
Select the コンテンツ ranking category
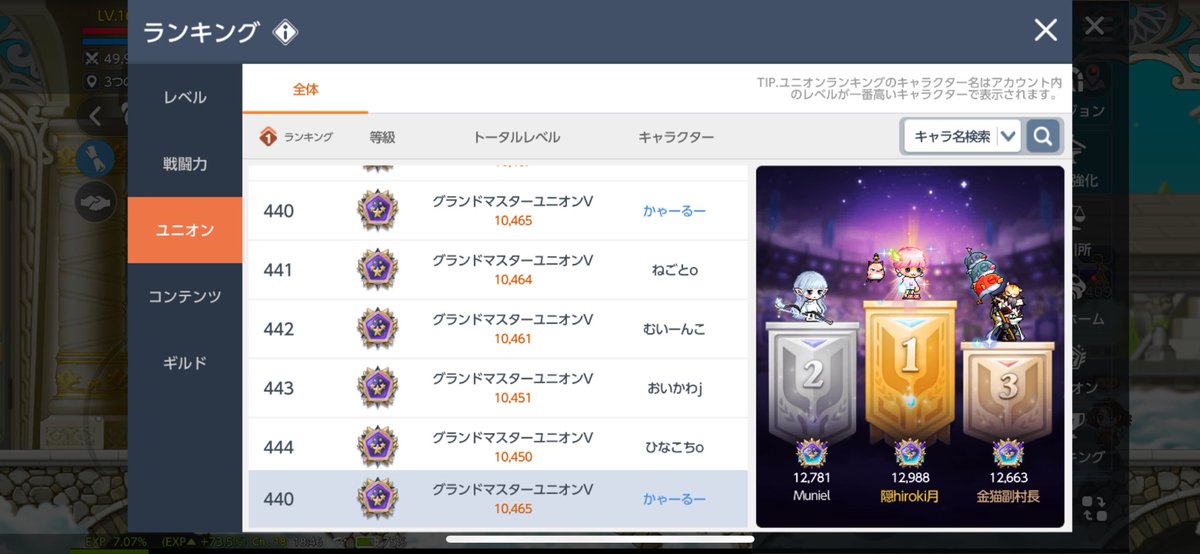(x=185, y=297)
